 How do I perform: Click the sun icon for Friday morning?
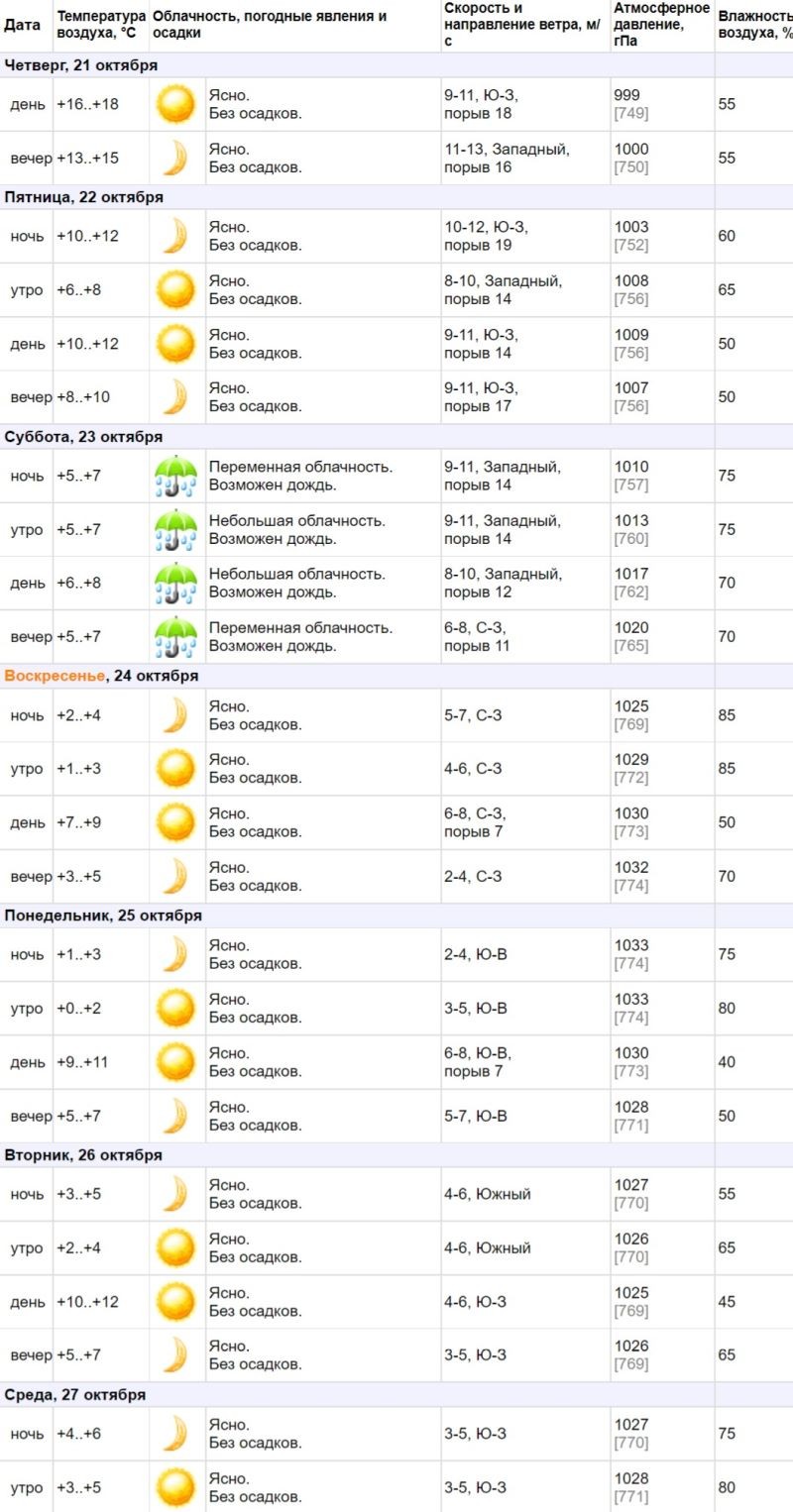click(x=176, y=289)
